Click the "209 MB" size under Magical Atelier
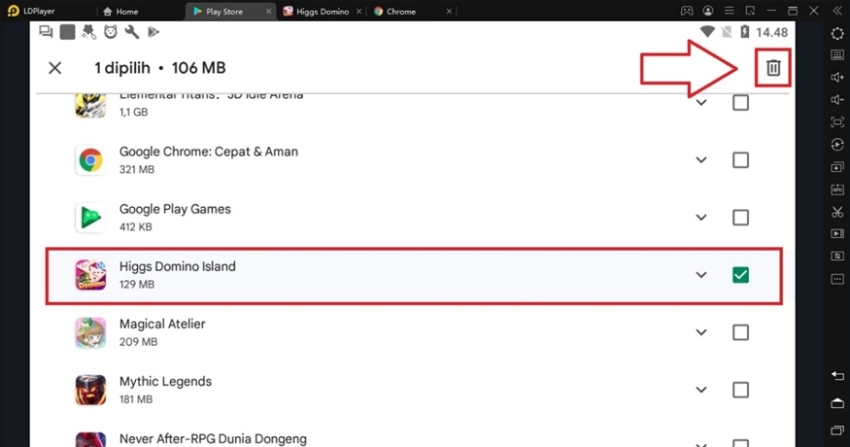The height and width of the screenshot is (447, 850). (x=138, y=342)
